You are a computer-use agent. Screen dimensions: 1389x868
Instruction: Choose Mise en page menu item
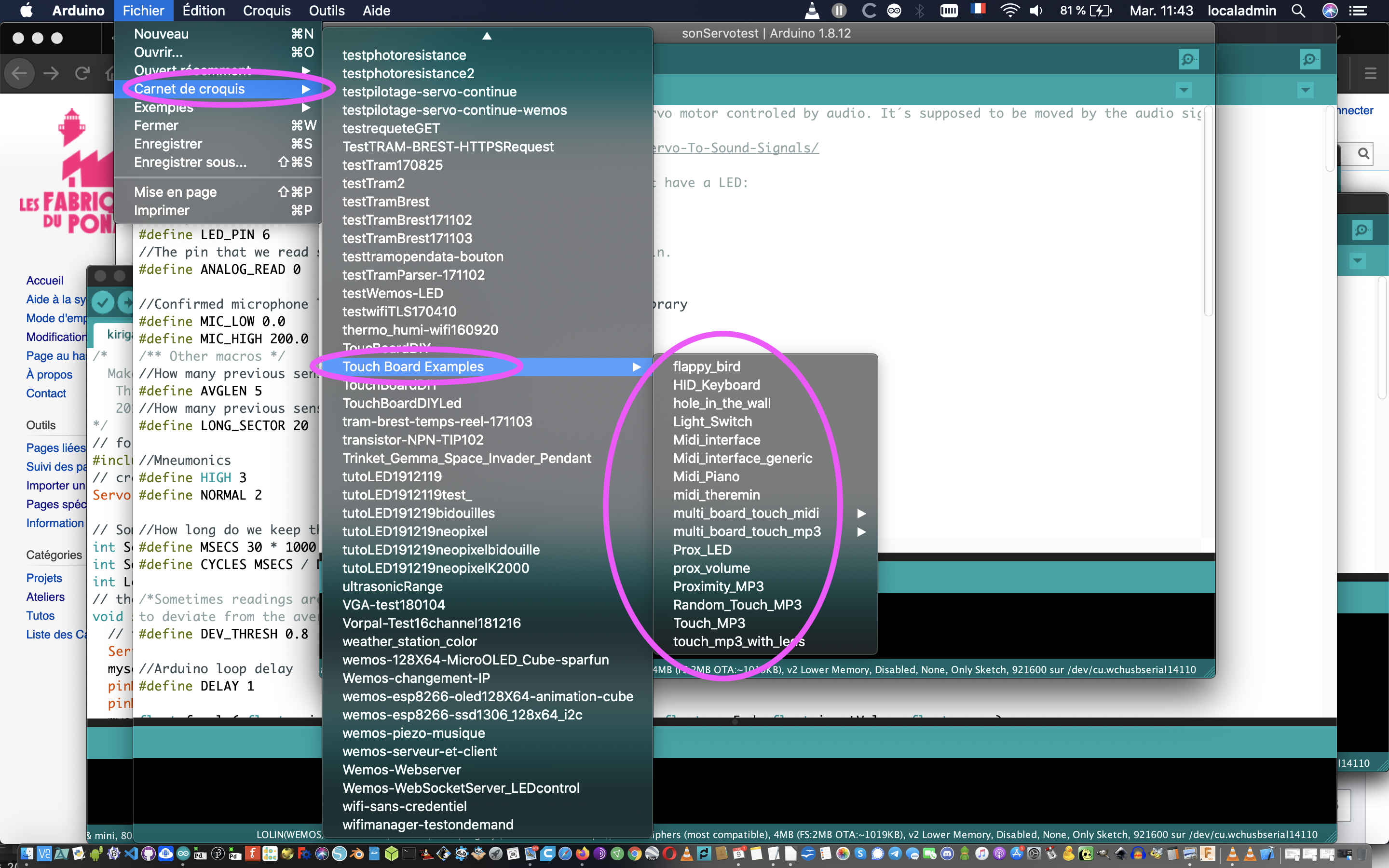tap(218, 192)
